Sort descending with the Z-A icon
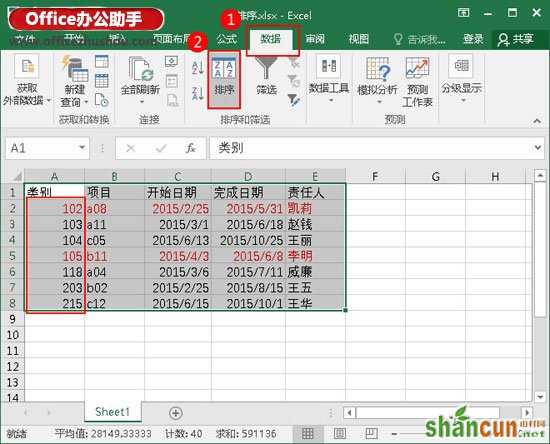The height and width of the screenshot is (444, 550). click(198, 94)
